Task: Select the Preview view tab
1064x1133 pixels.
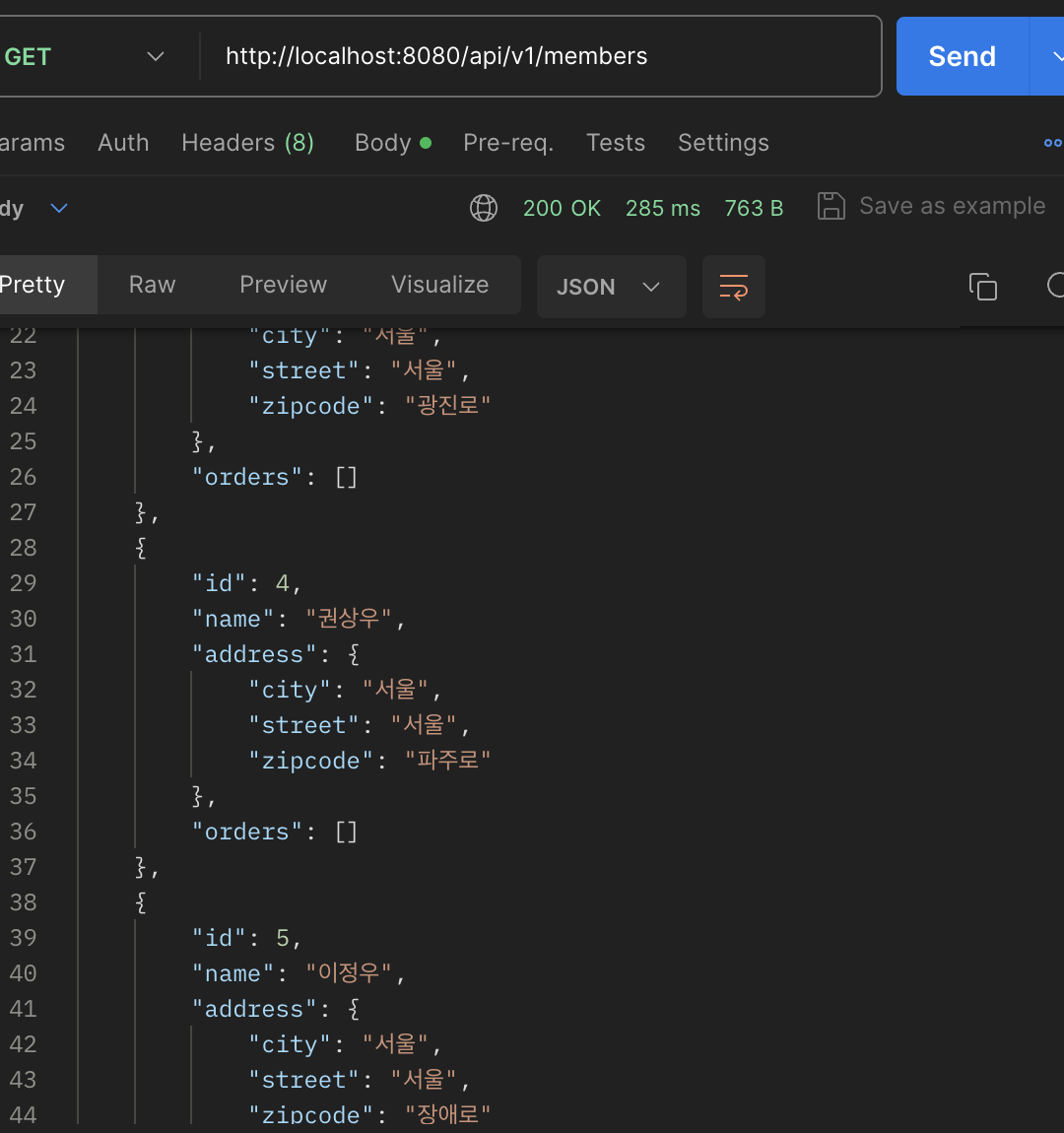Action: click(283, 285)
